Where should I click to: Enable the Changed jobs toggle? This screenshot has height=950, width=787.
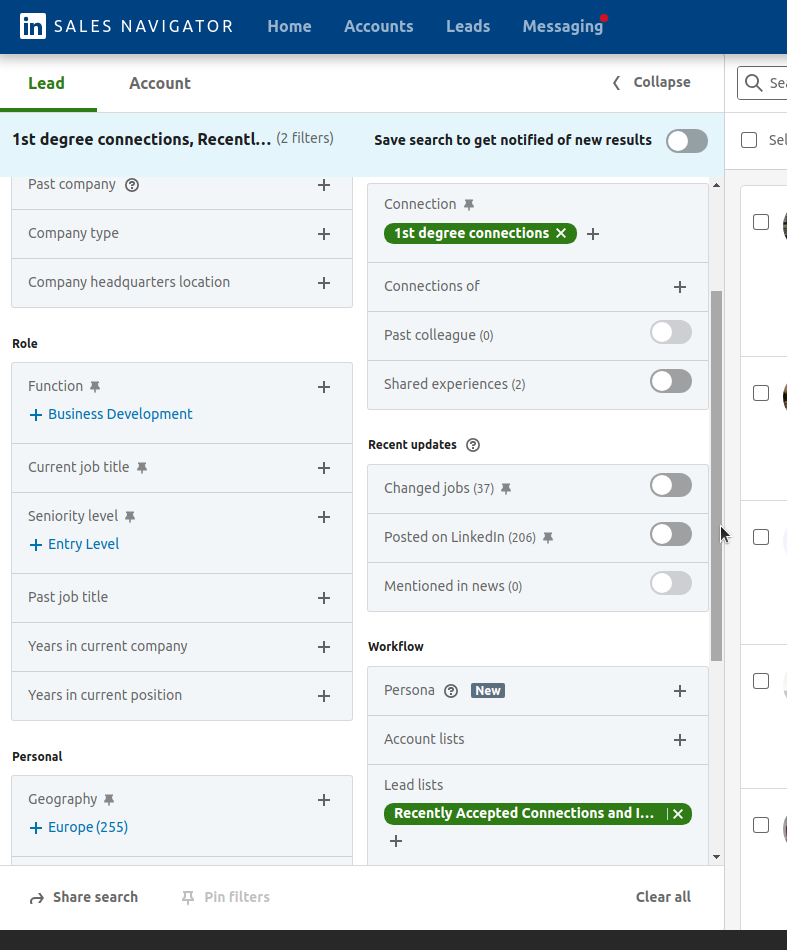point(670,486)
